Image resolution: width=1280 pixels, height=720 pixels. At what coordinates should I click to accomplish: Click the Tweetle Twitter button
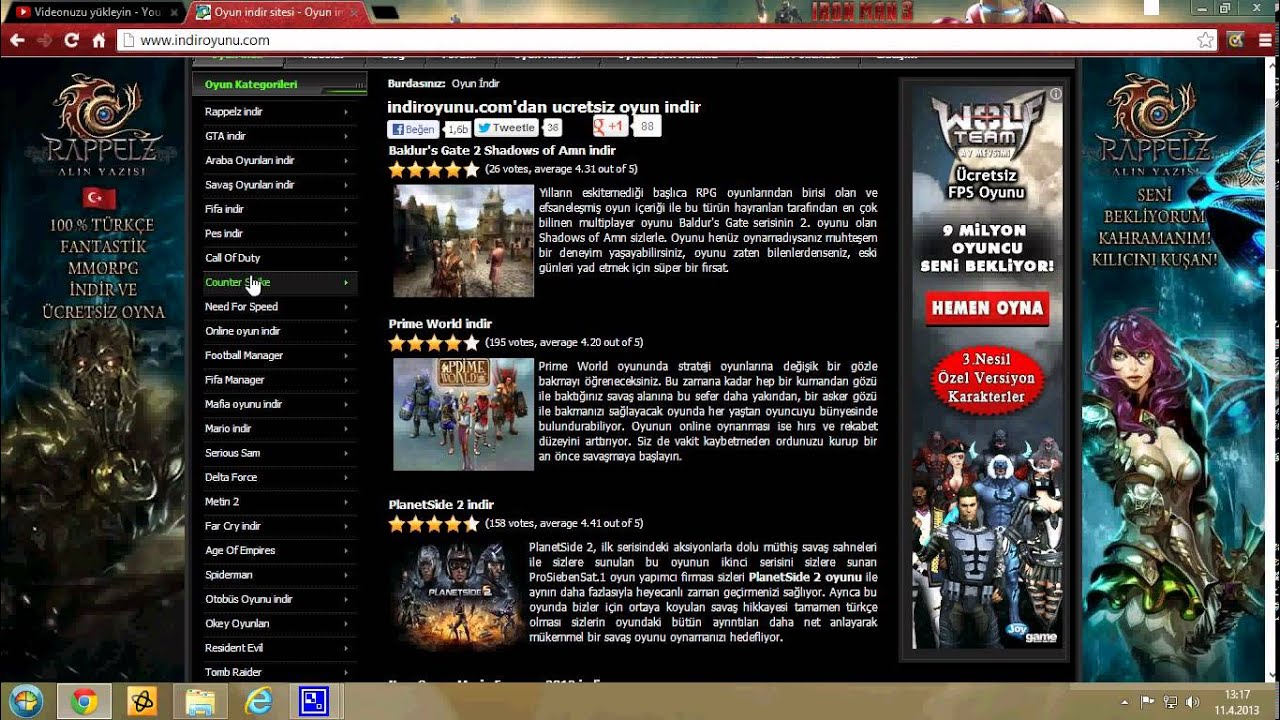[507, 128]
